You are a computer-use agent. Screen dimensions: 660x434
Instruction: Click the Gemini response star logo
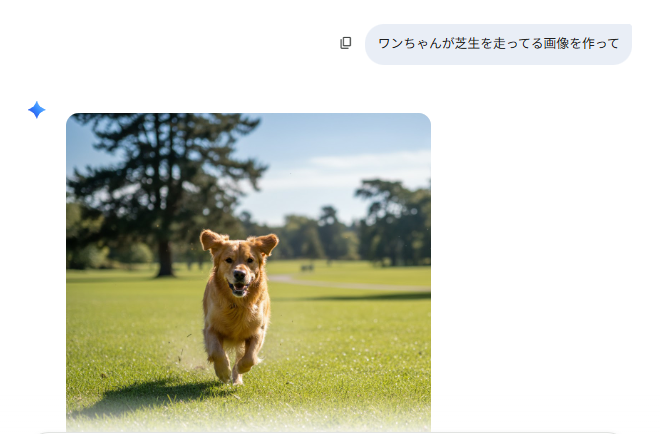point(36,110)
